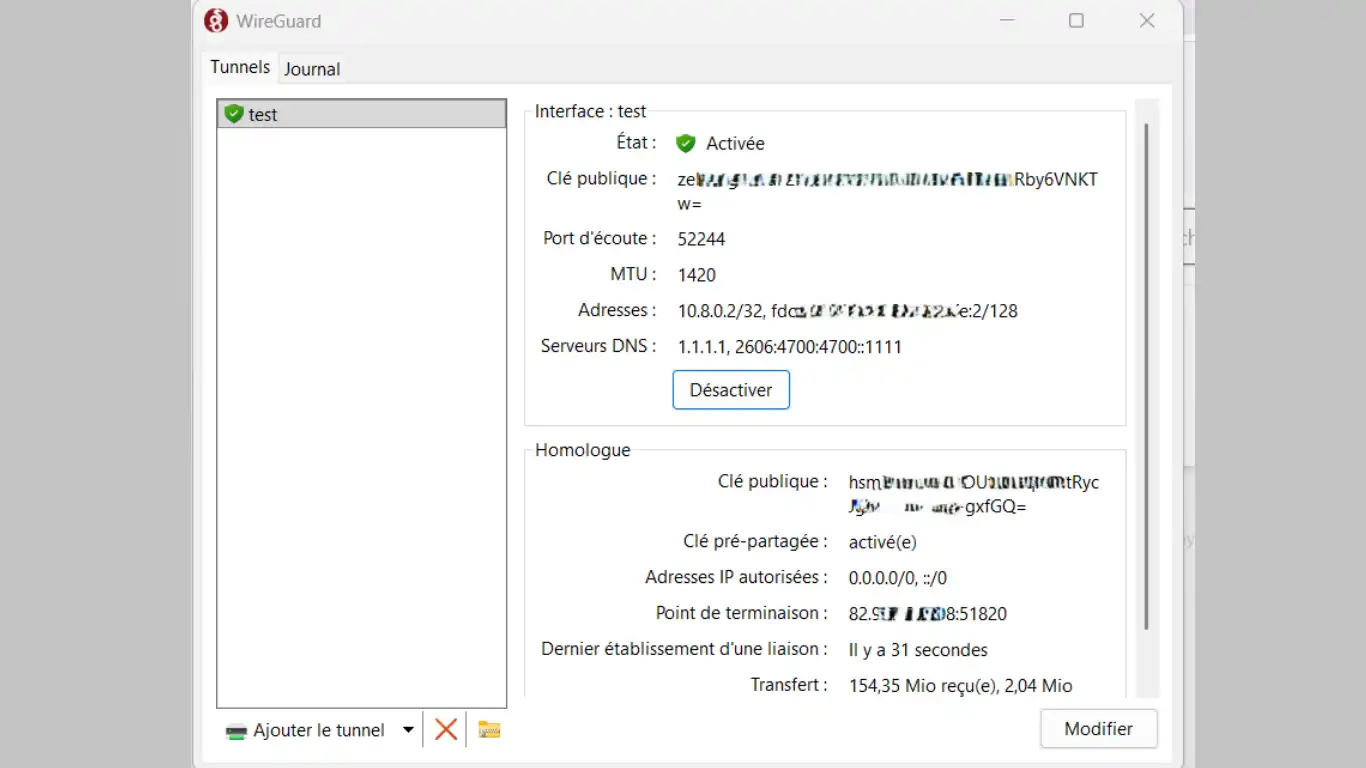Export tunnels using the zip folder icon
Viewport: 1366px width, 768px height.
point(489,730)
